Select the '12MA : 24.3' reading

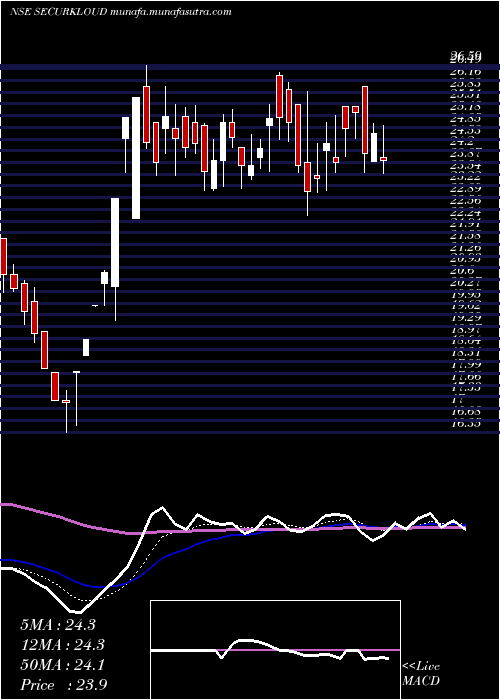[62, 645]
